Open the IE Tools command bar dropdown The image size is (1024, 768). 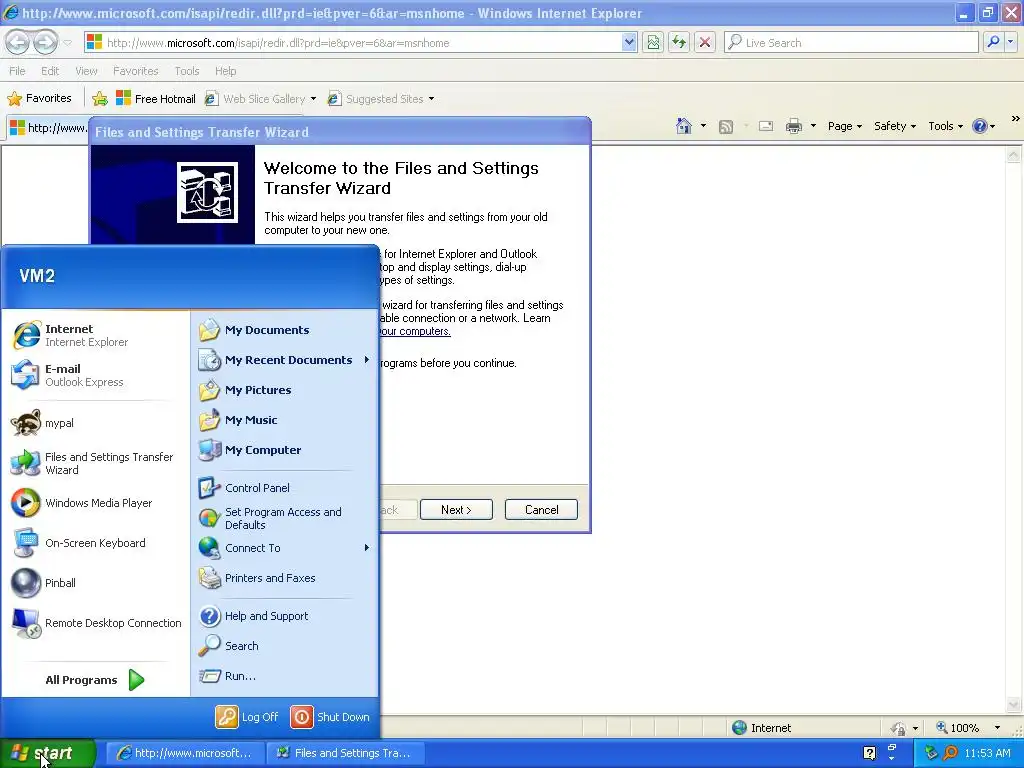(x=945, y=126)
